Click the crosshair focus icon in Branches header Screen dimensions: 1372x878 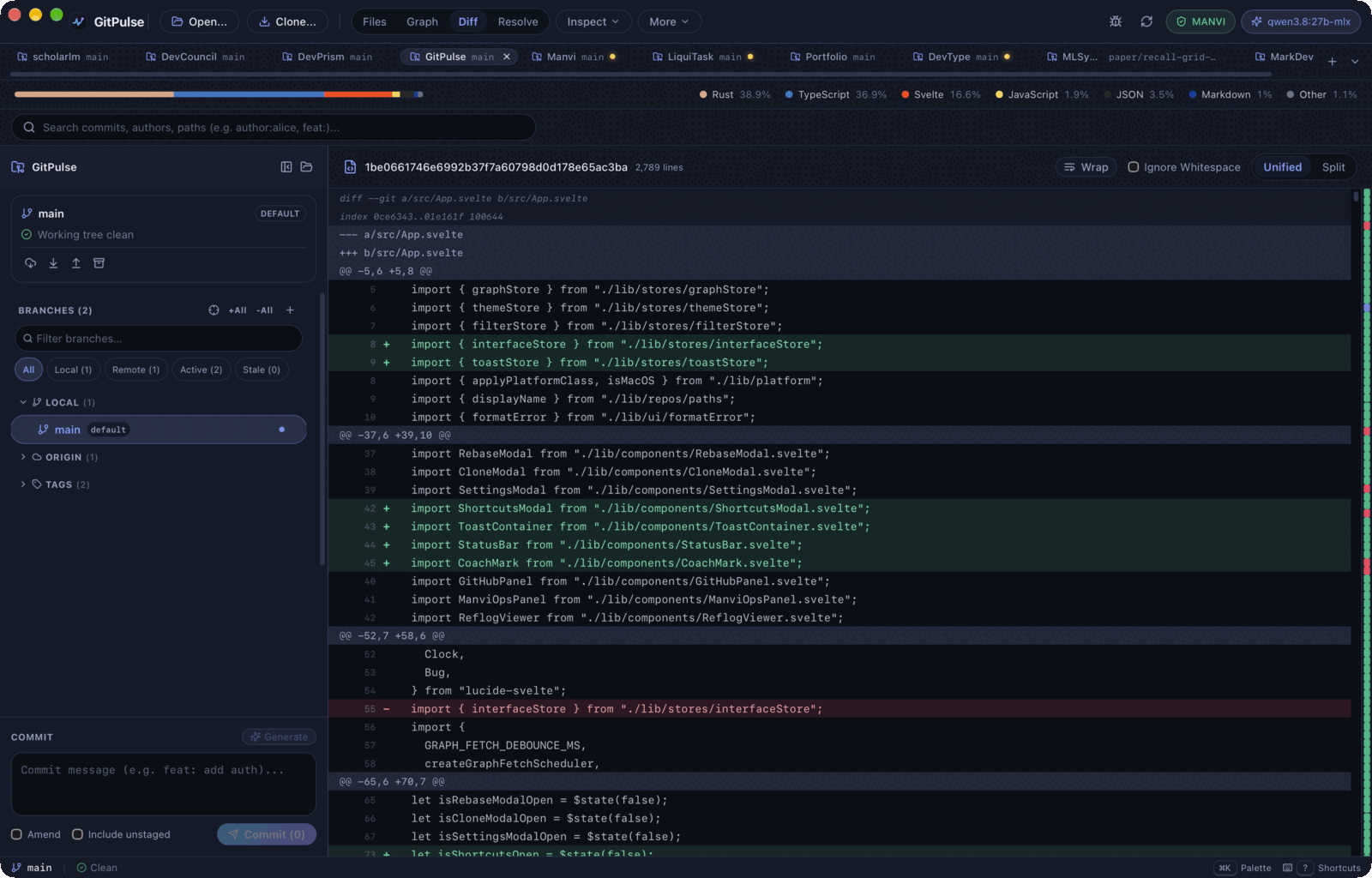pos(214,310)
